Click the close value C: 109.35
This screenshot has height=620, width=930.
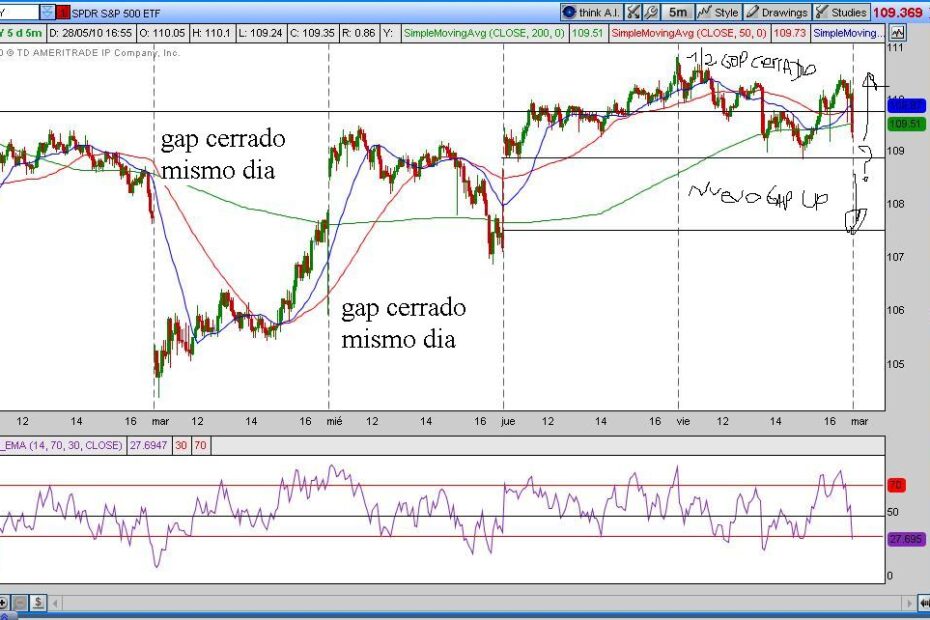(312, 33)
